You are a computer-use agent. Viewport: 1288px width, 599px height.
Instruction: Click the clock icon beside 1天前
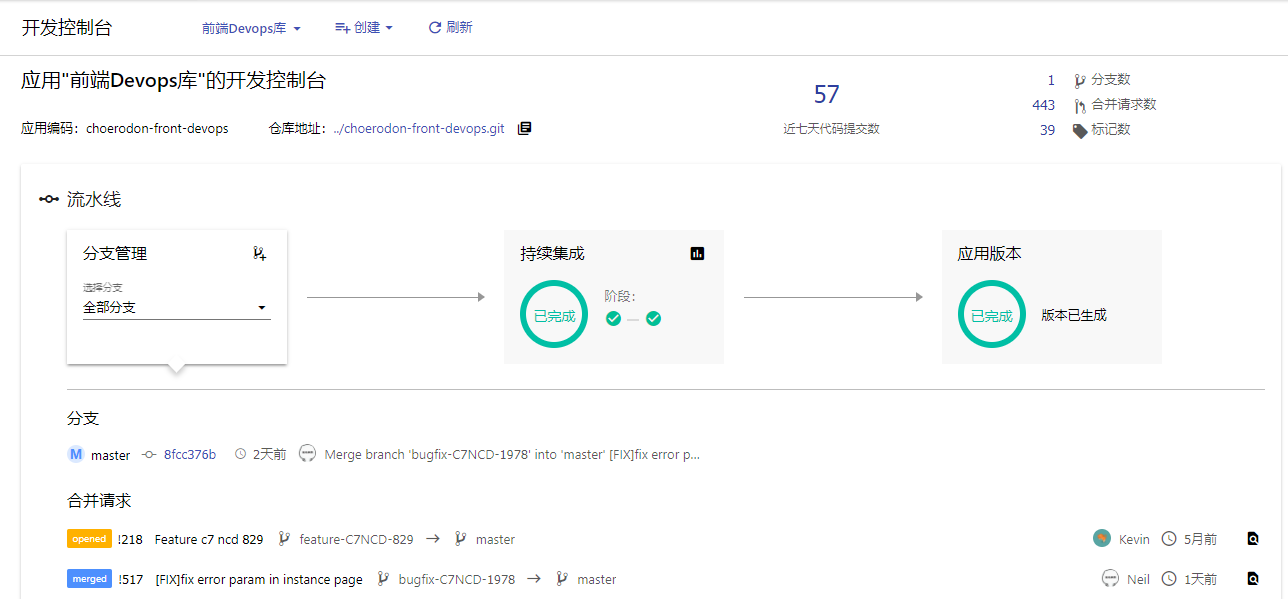click(1169, 579)
